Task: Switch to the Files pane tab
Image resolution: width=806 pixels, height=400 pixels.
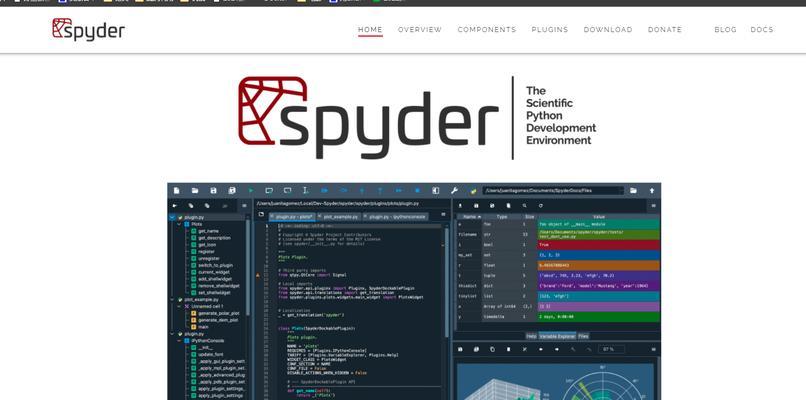Action: point(583,336)
